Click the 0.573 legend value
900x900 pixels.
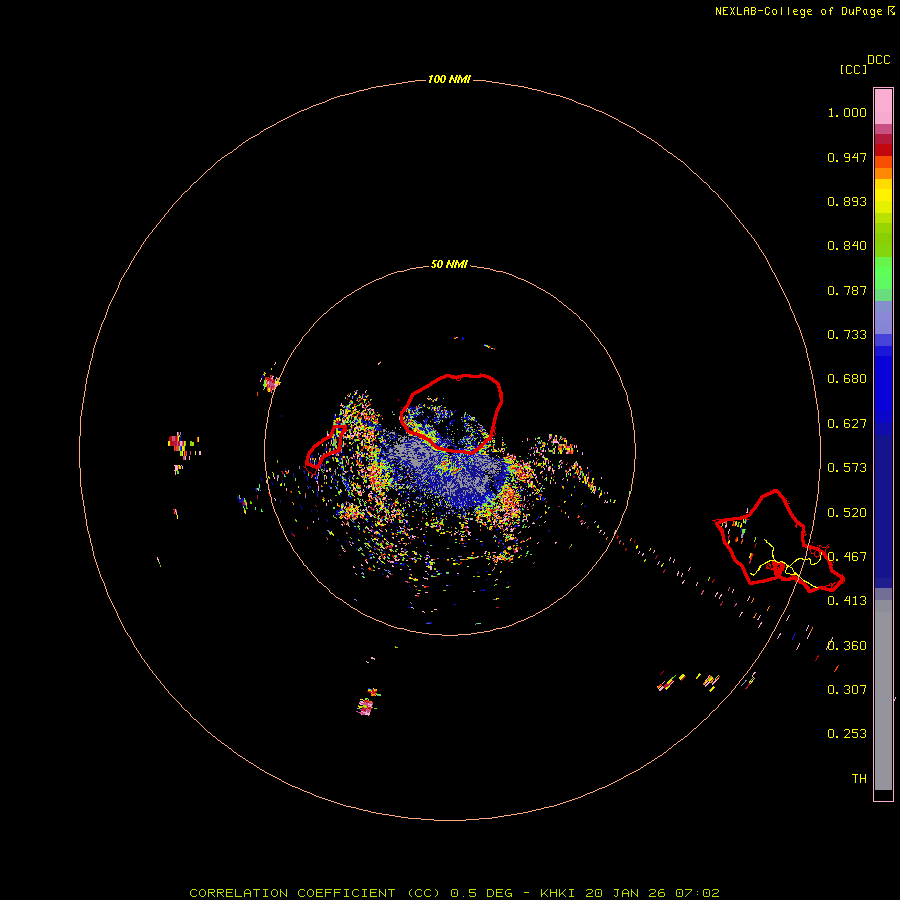847,468
